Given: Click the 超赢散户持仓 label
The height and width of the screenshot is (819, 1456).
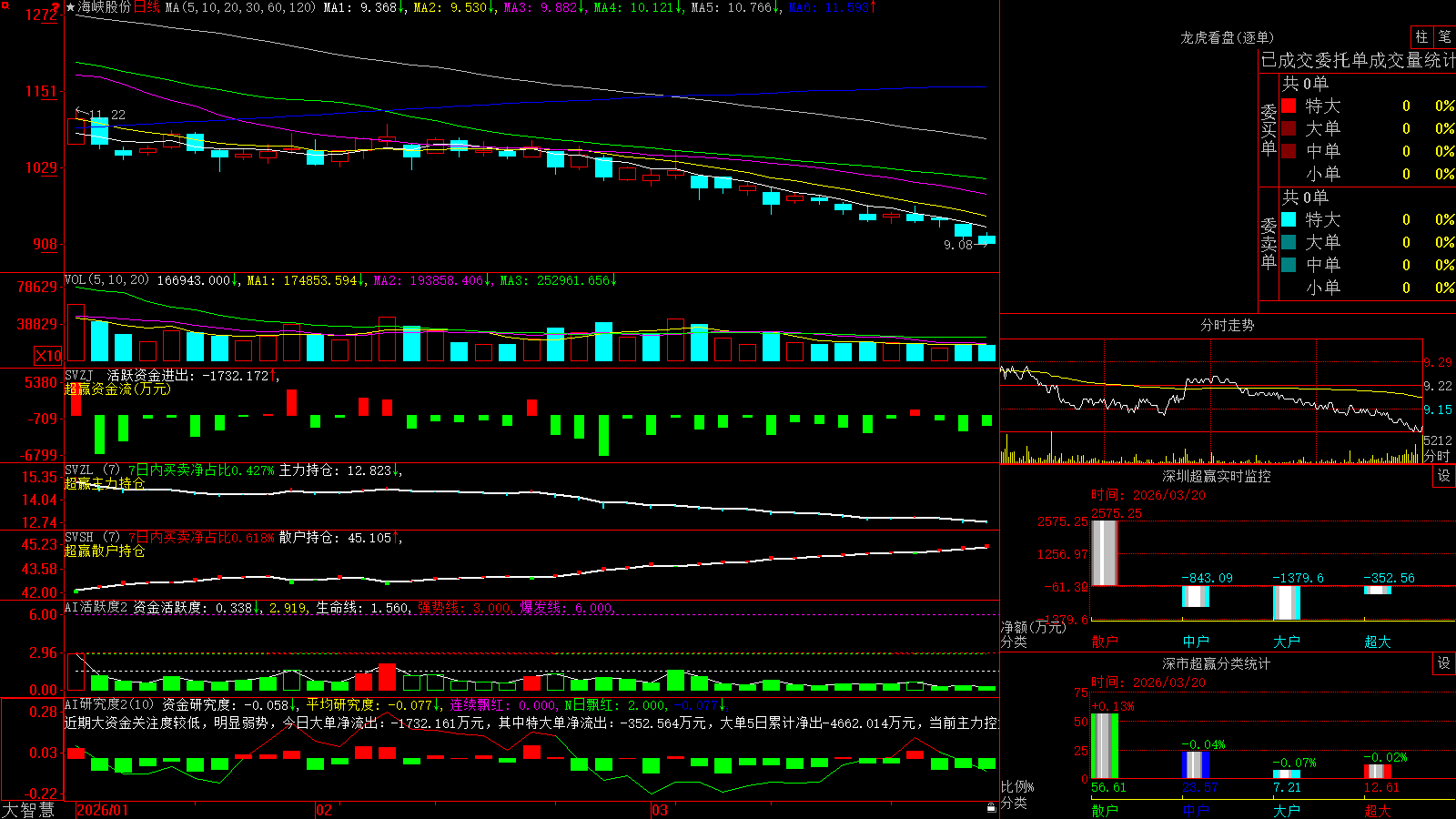Looking at the screenshot, I should coord(105,551).
